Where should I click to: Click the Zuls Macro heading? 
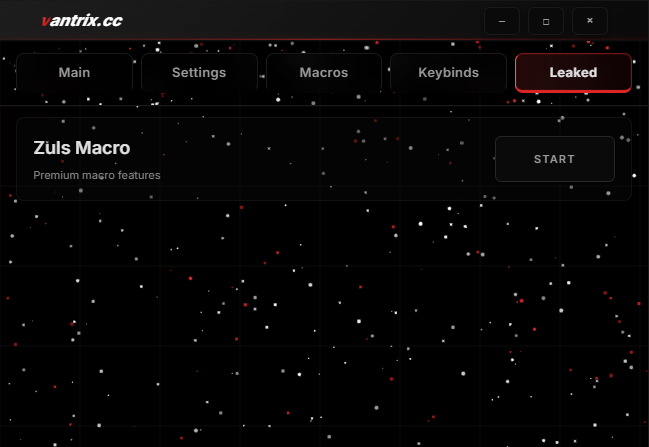[82, 148]
